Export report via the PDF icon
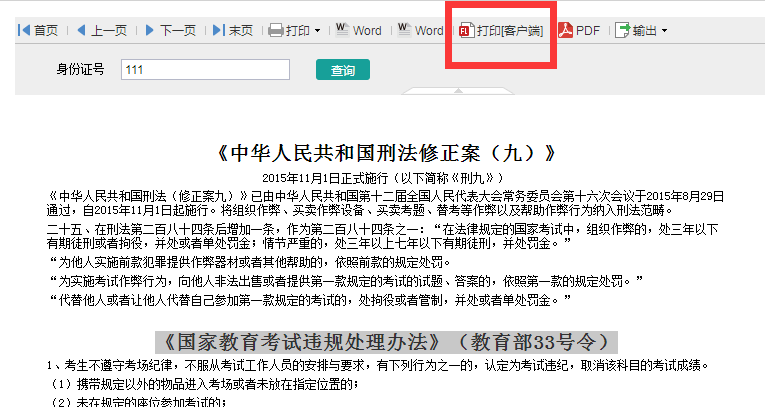 point(565,31)
